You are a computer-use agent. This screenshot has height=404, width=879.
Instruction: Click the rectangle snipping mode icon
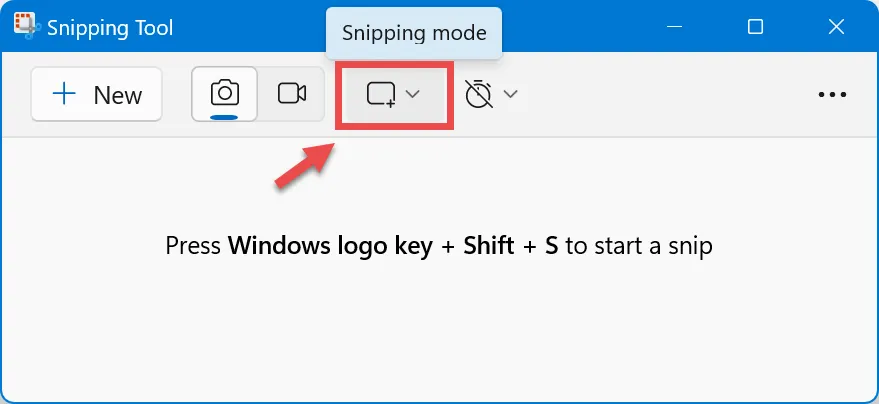pos(381,94)
